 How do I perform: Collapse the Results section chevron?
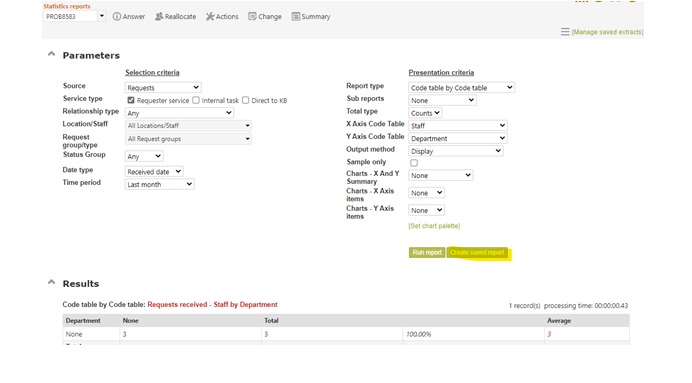coord(52,282)
